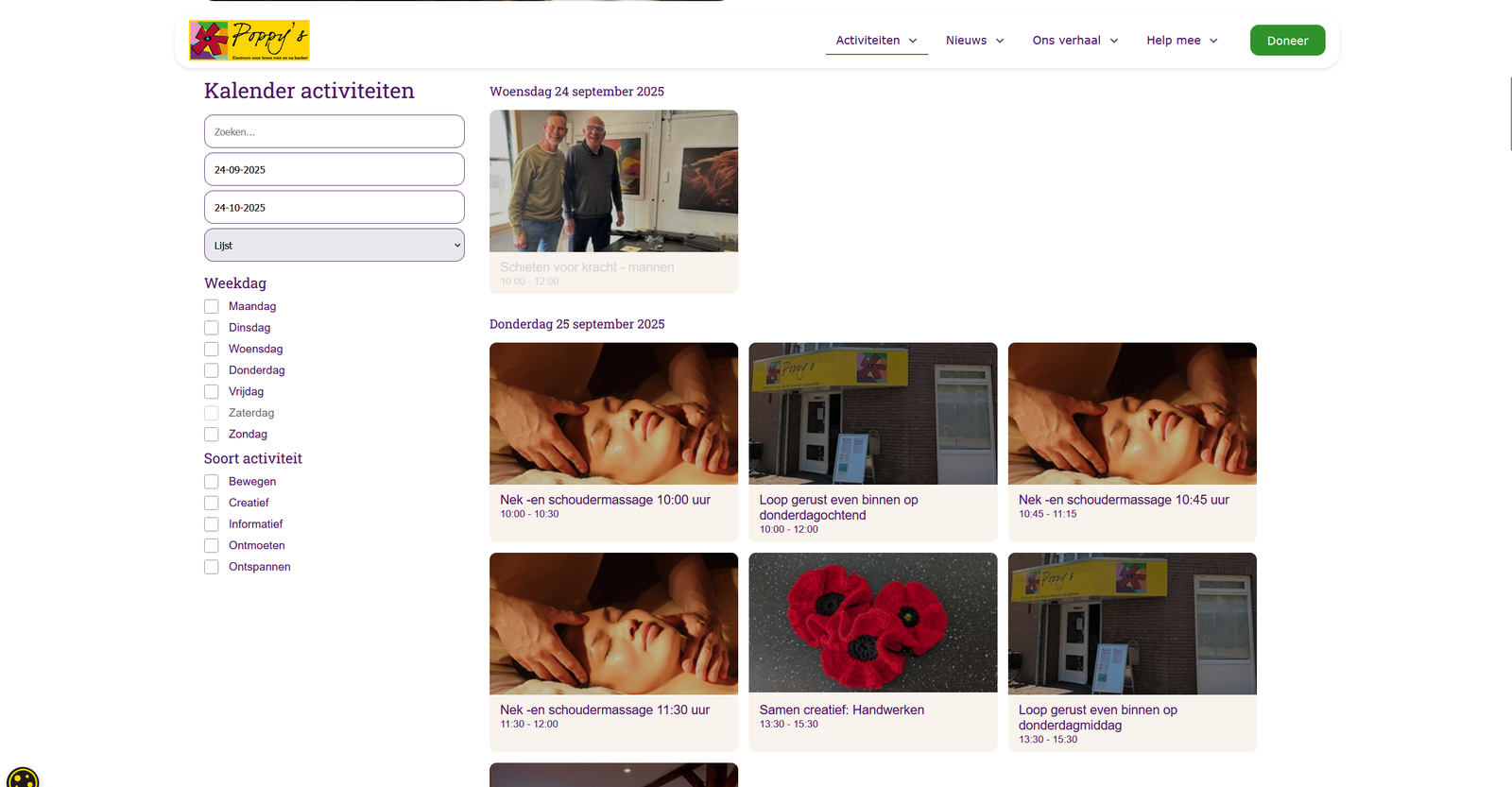The width and height of the screenshot is (1512, 787).
Task: Open the Lijst view dropdown
Action: click(334, 245)
